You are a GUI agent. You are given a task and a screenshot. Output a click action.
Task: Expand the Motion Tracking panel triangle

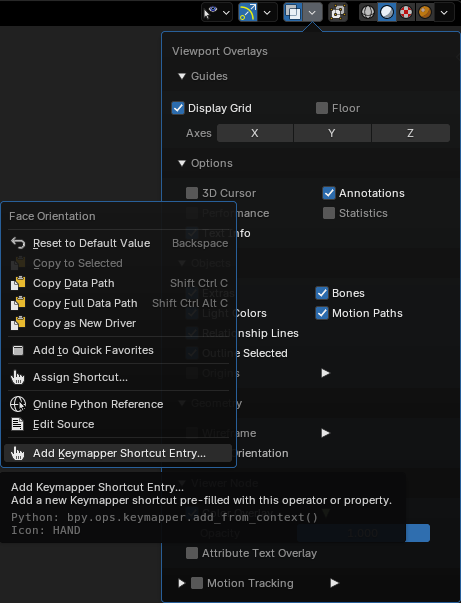(181, 583)
